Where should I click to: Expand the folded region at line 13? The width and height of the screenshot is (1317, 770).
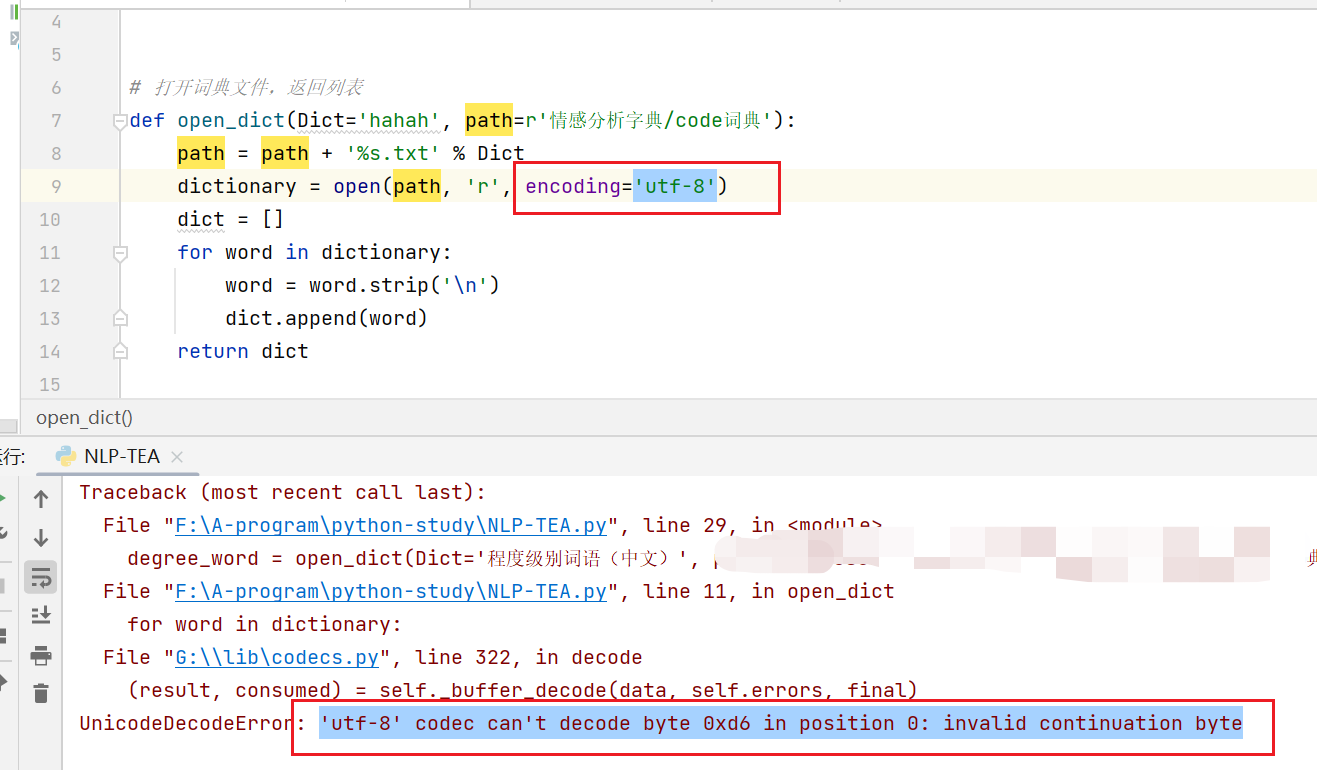(x=120, y=317)
